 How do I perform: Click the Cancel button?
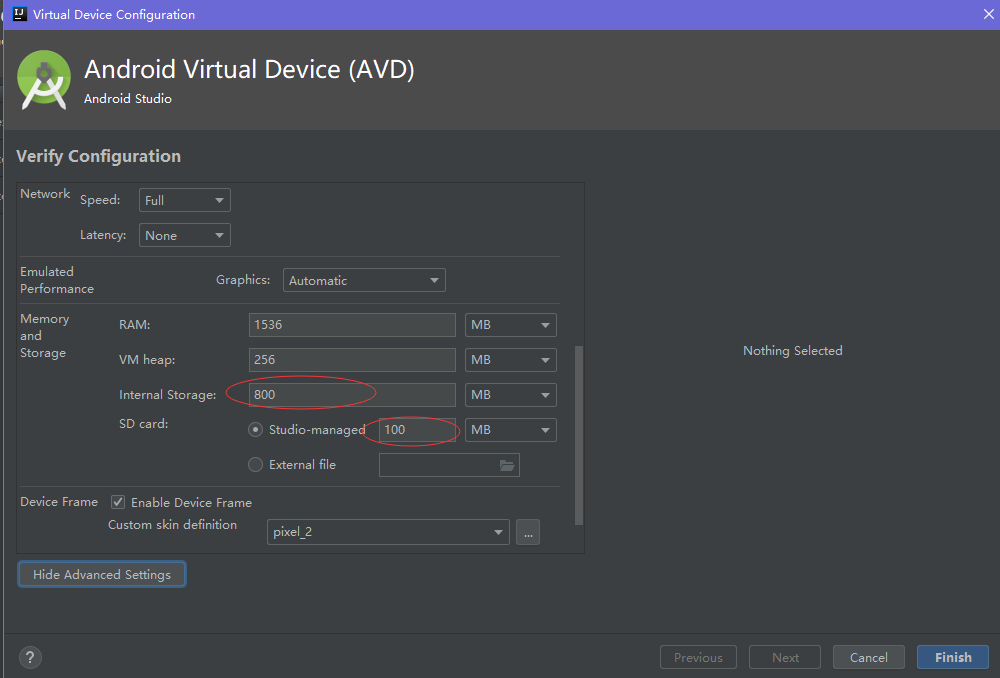pyautogui.click(x=869, y=657)
